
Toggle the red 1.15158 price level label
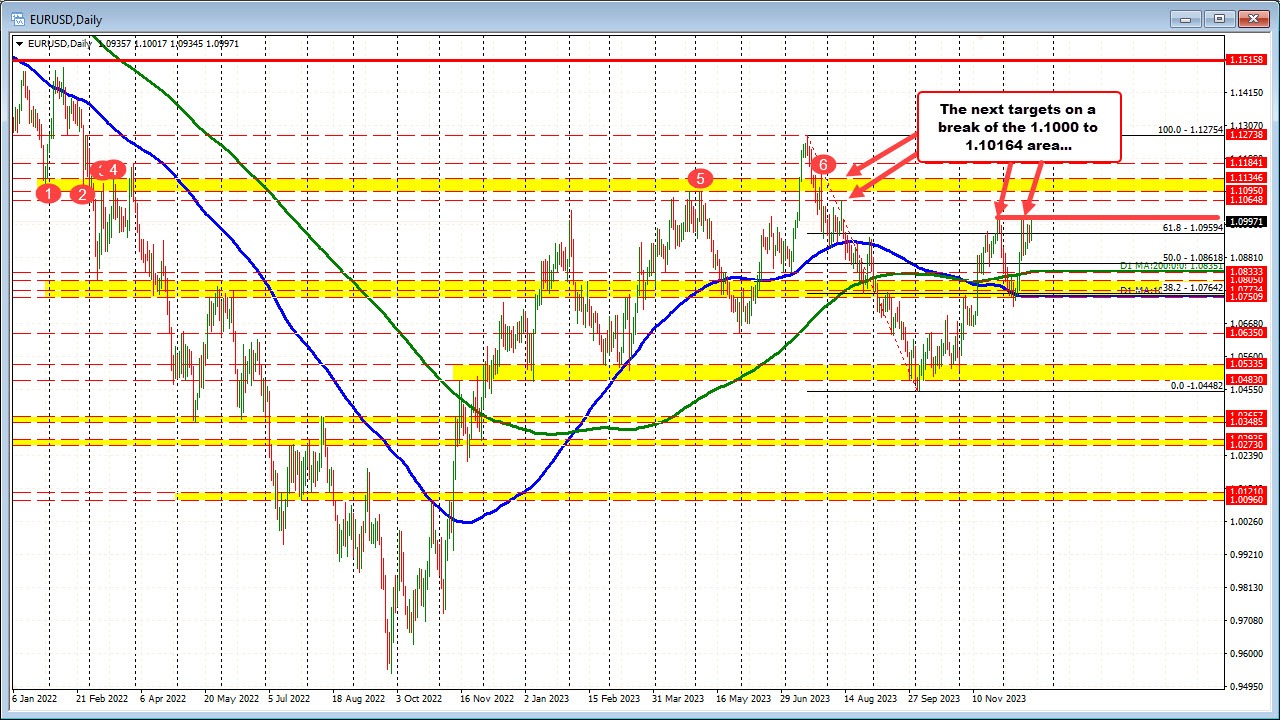tap(1245, 60)
